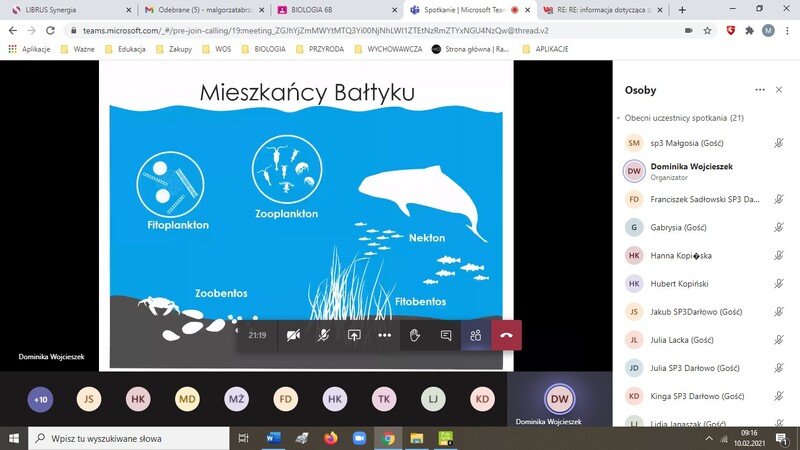Show the meeting chat conversation
800x450 pixels.
[446, 336]
